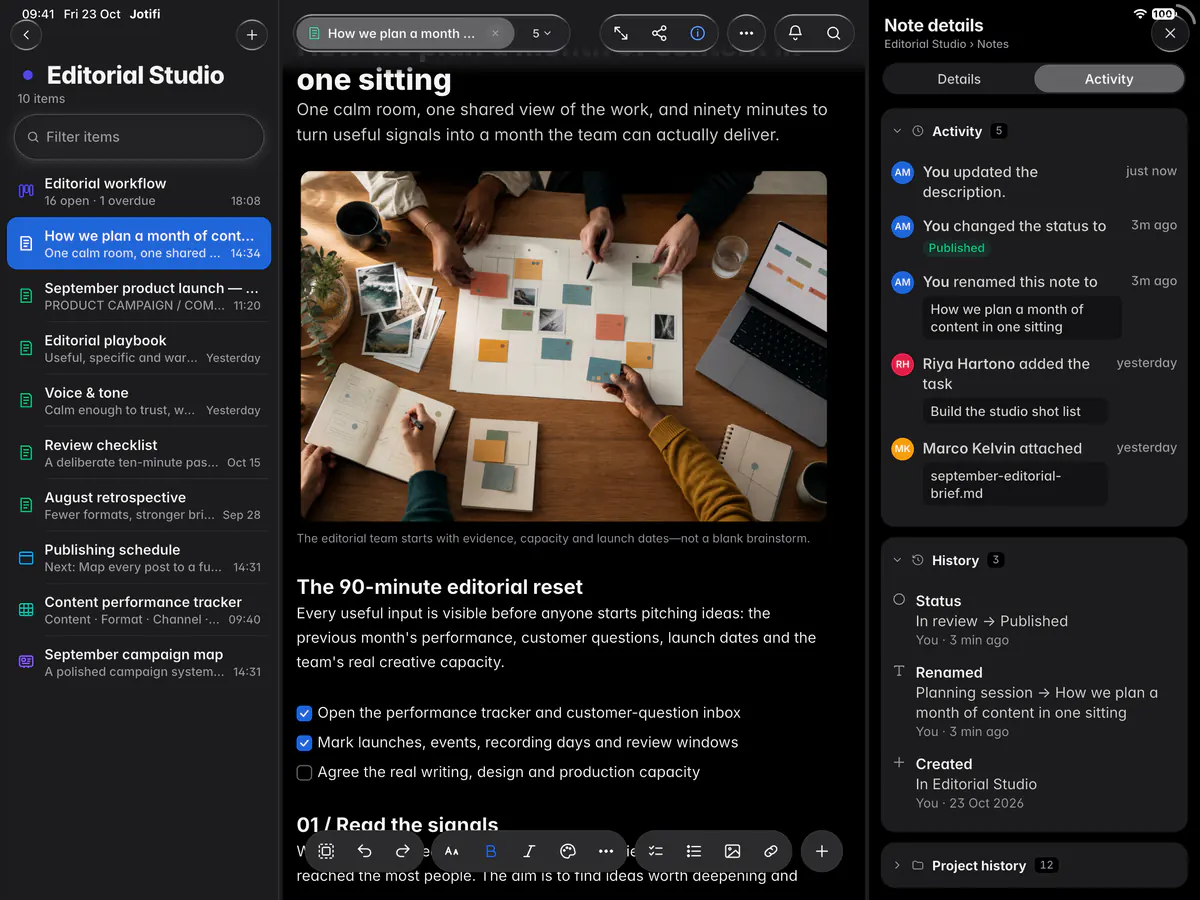Image resolution: width=1200 pixels, height=900 pixels.
Task: Click the Editorial workflow board icon
Action: click(x=26, y=192)
